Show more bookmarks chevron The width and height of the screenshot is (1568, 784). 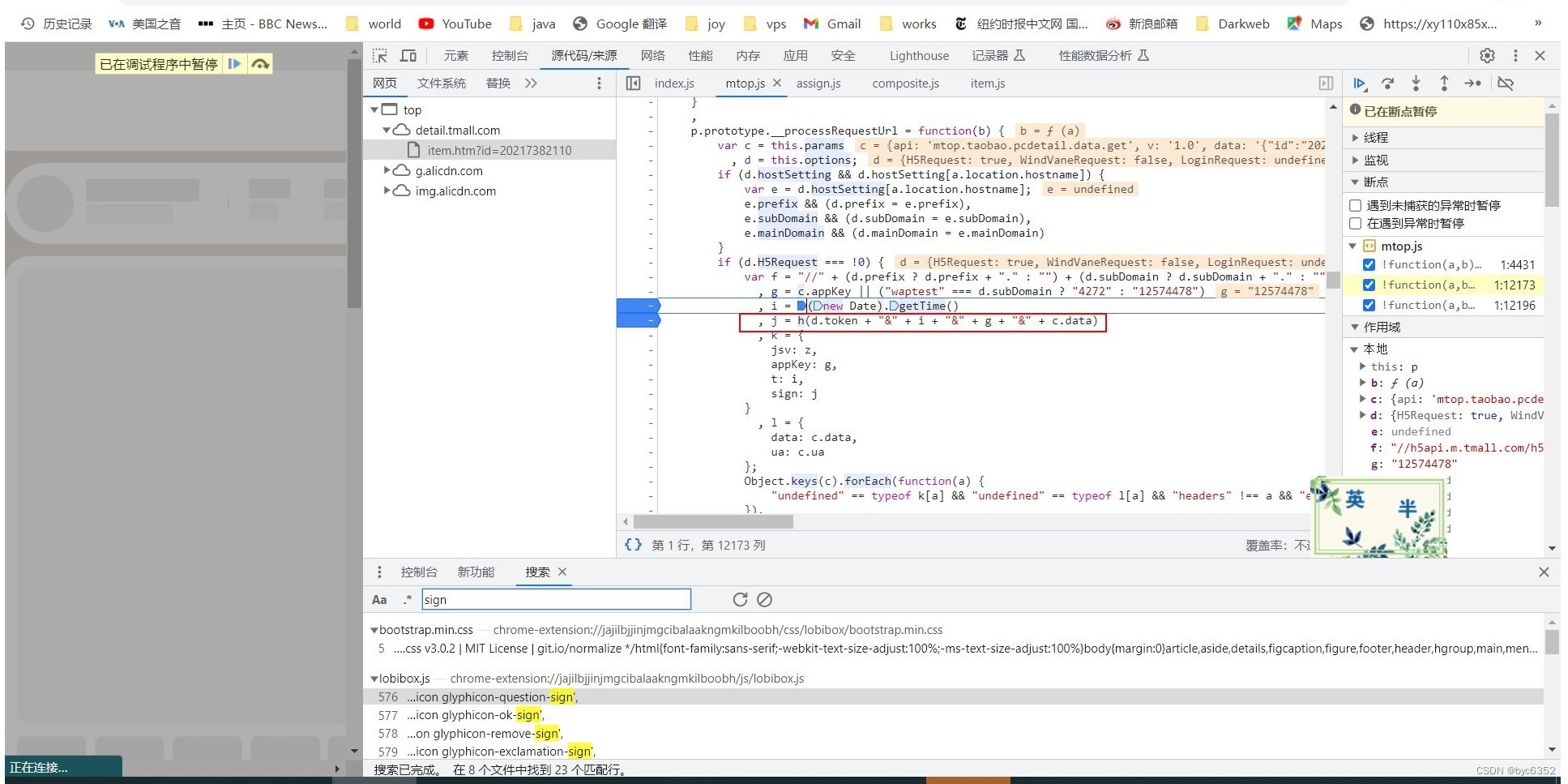1538,24
